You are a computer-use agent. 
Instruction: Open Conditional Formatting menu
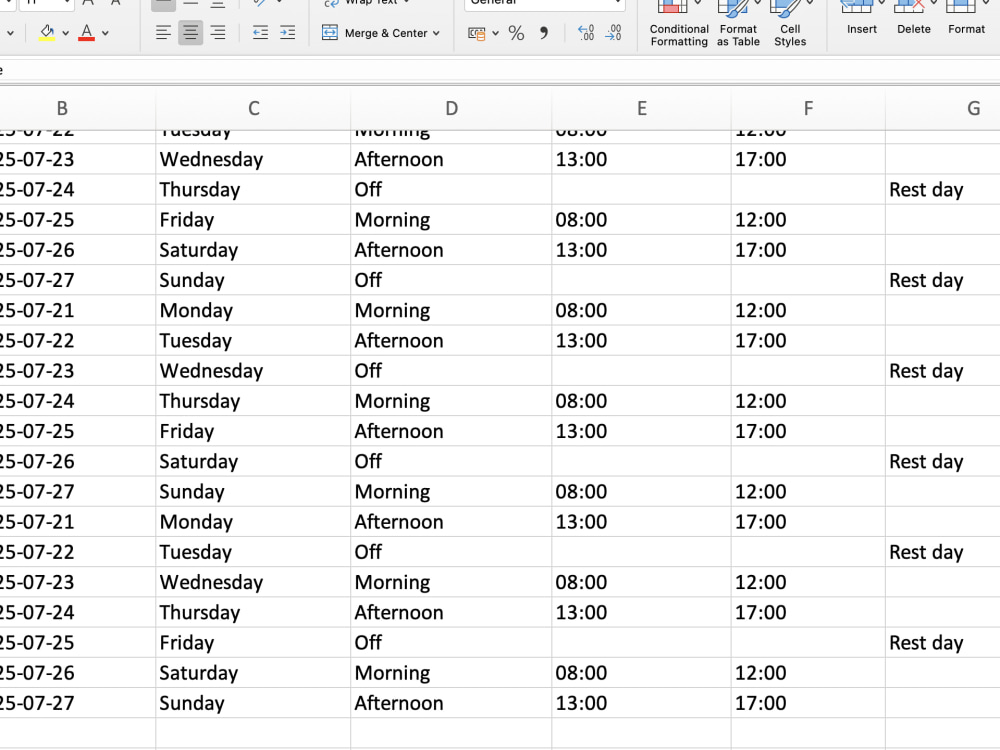tap(679, 24)
